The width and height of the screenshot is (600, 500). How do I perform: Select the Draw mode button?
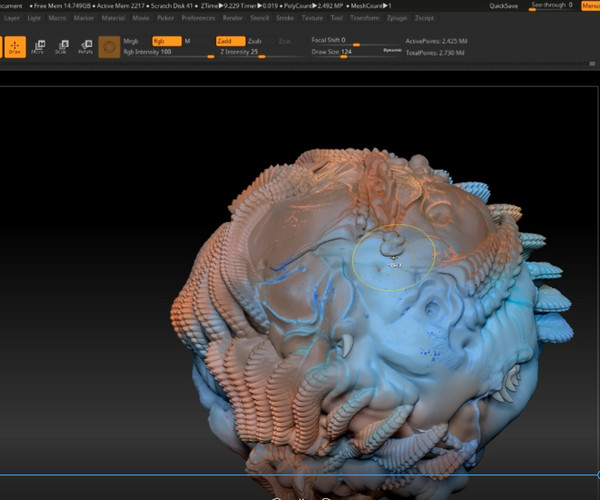point(15,47)
